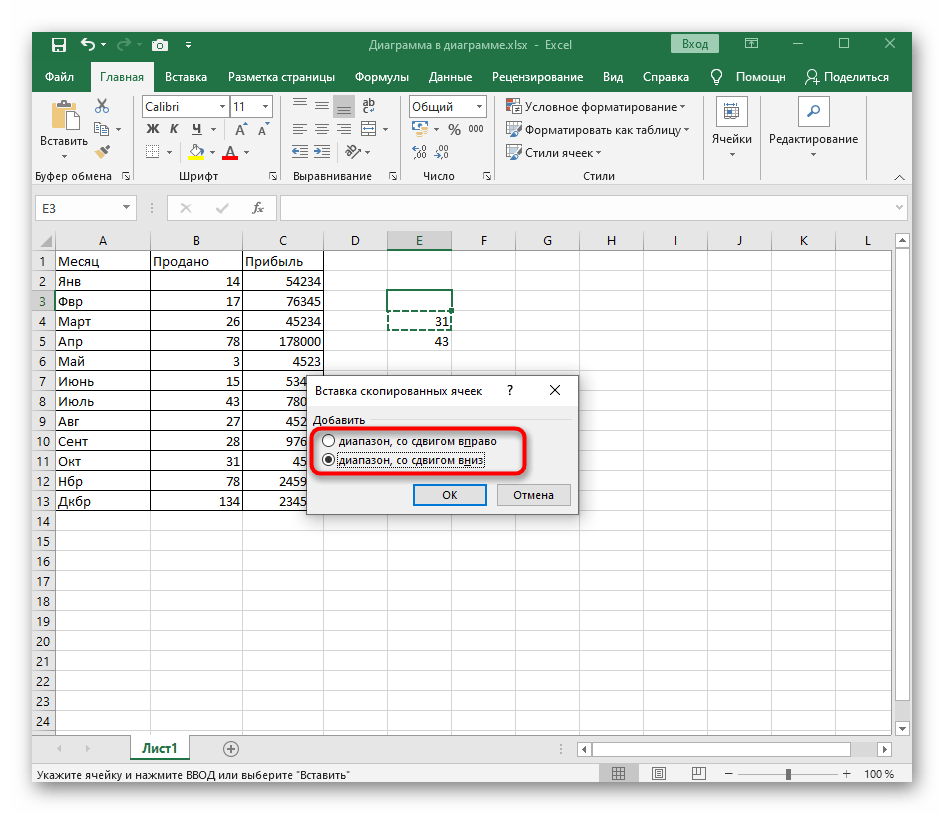944x814 pixels.
Task: Switch to the Вставка ribbon tab
Action: (x=186, y=77)
